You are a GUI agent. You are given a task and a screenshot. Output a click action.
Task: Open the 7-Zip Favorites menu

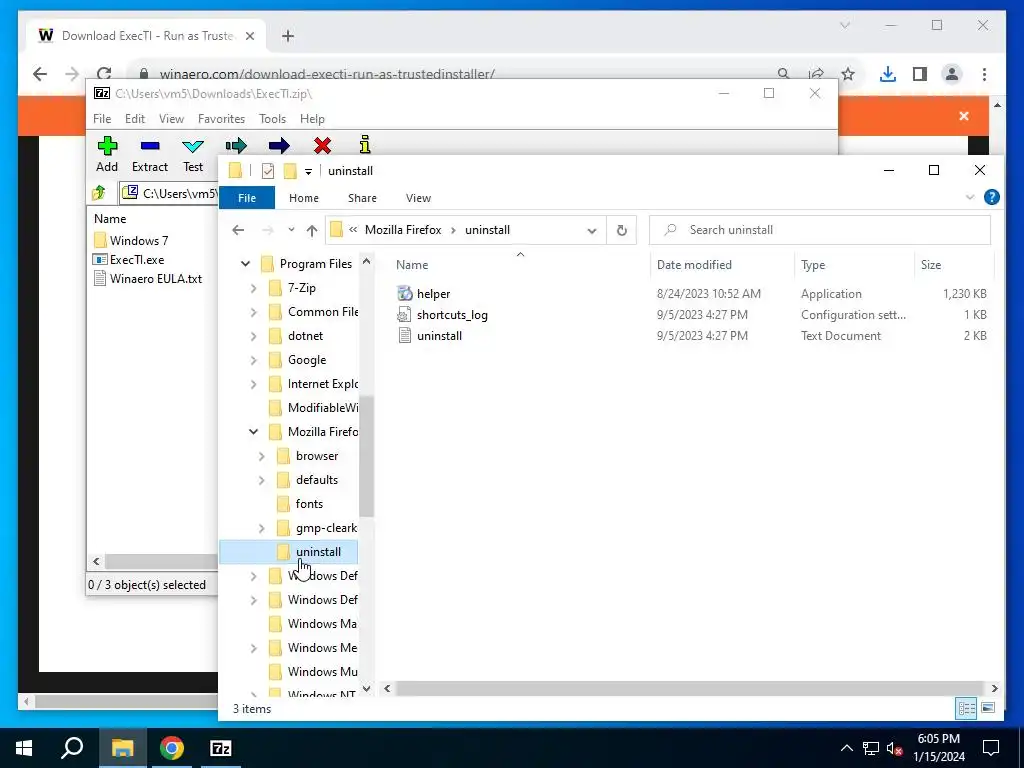click(x=221, y=119)
